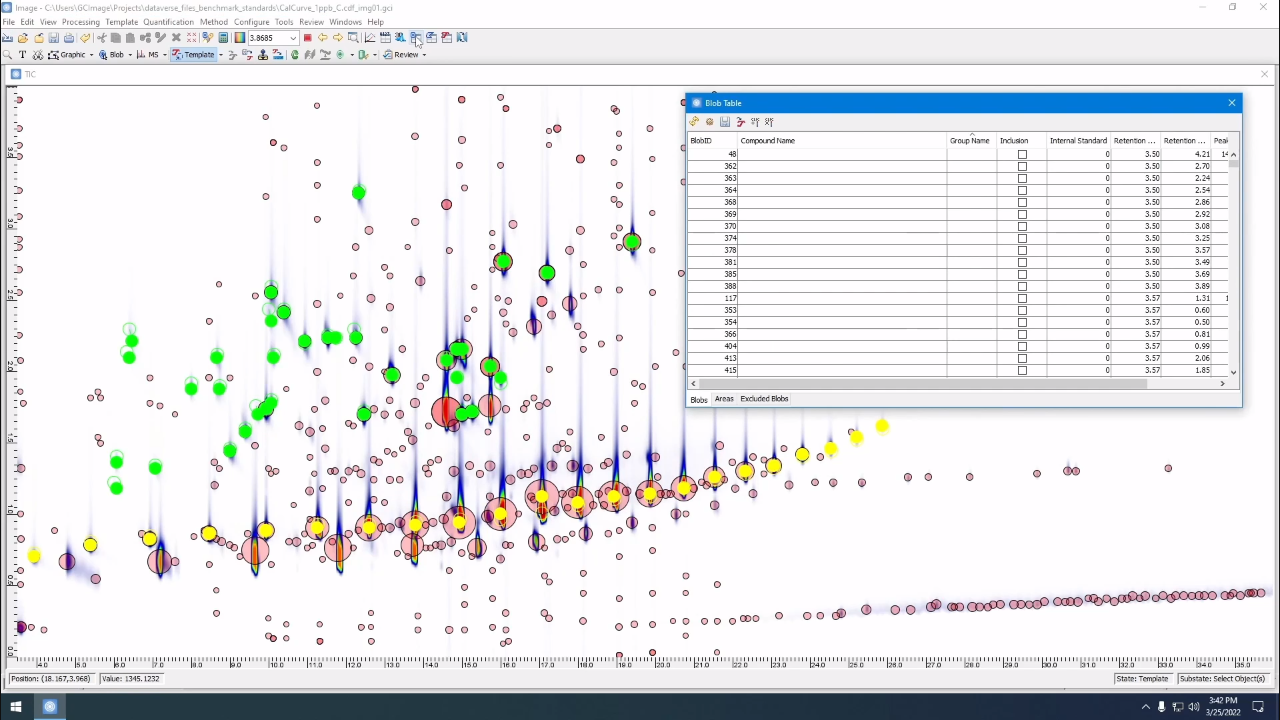Select the Text annotation tool
The height and width of the screenshot is (720, 1280).
(x=23, y=55)
